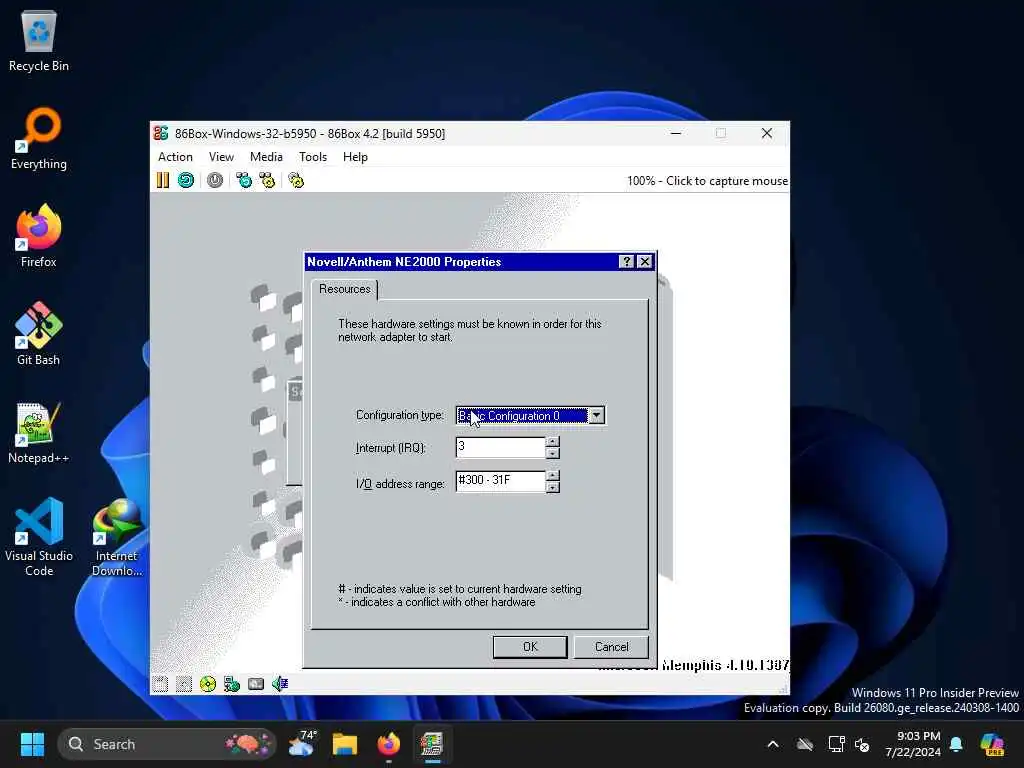Select the Git Bash desktop shortcut
Viewport: 1024px width, 768px height.
point(39,334)
